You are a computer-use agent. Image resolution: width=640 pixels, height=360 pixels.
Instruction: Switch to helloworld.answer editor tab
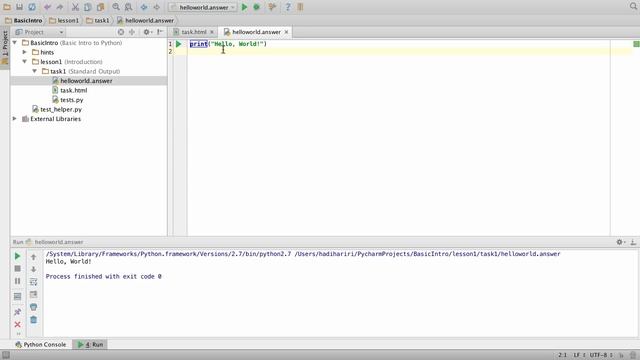256,32
